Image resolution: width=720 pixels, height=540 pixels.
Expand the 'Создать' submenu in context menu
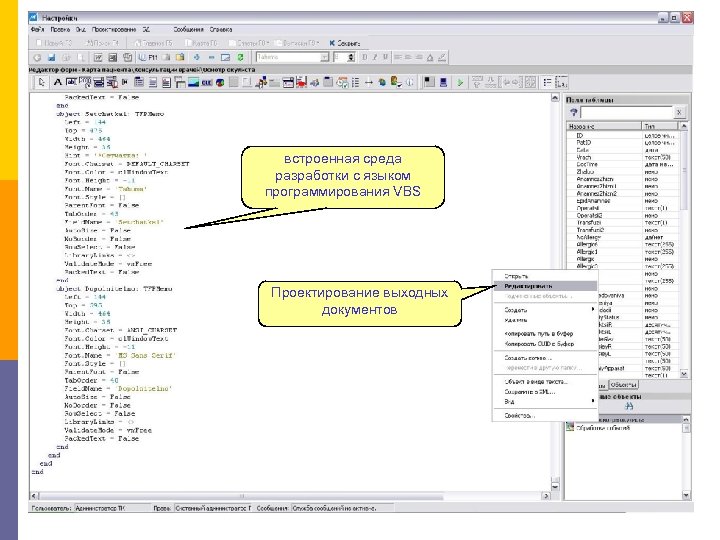(x=544, y=310)
